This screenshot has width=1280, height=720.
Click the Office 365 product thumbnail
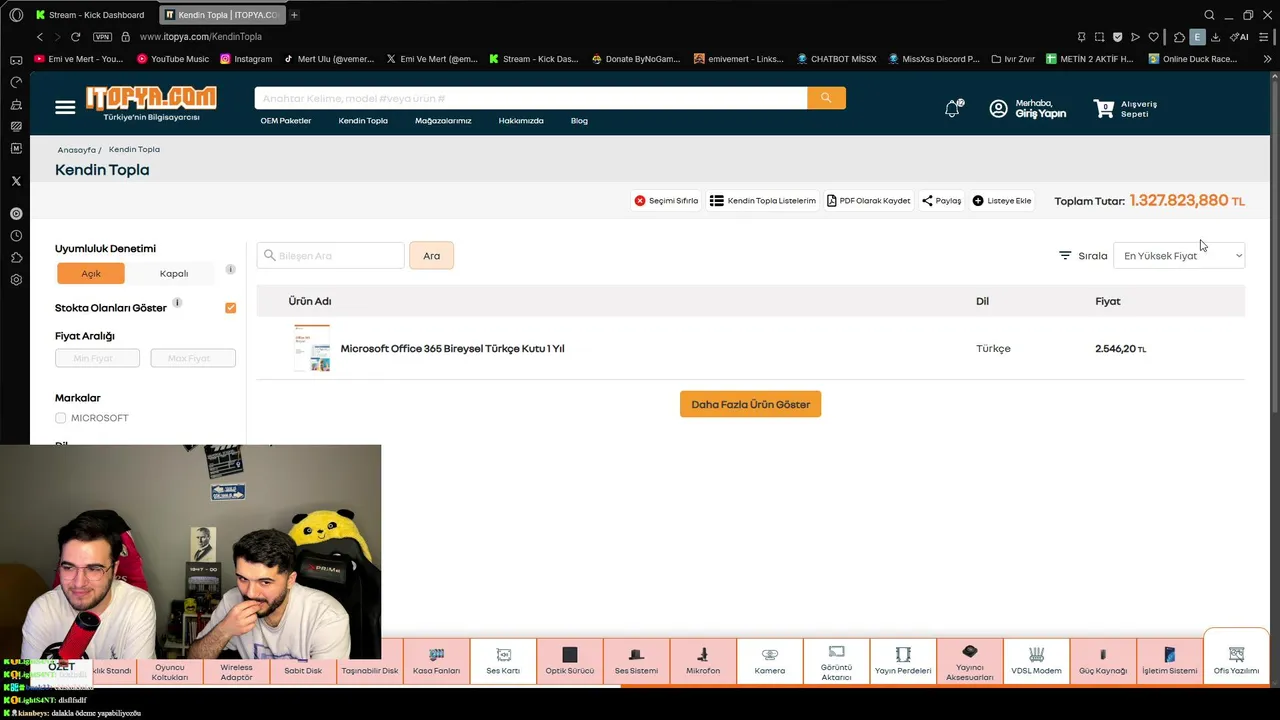click(x=312, y=348)
